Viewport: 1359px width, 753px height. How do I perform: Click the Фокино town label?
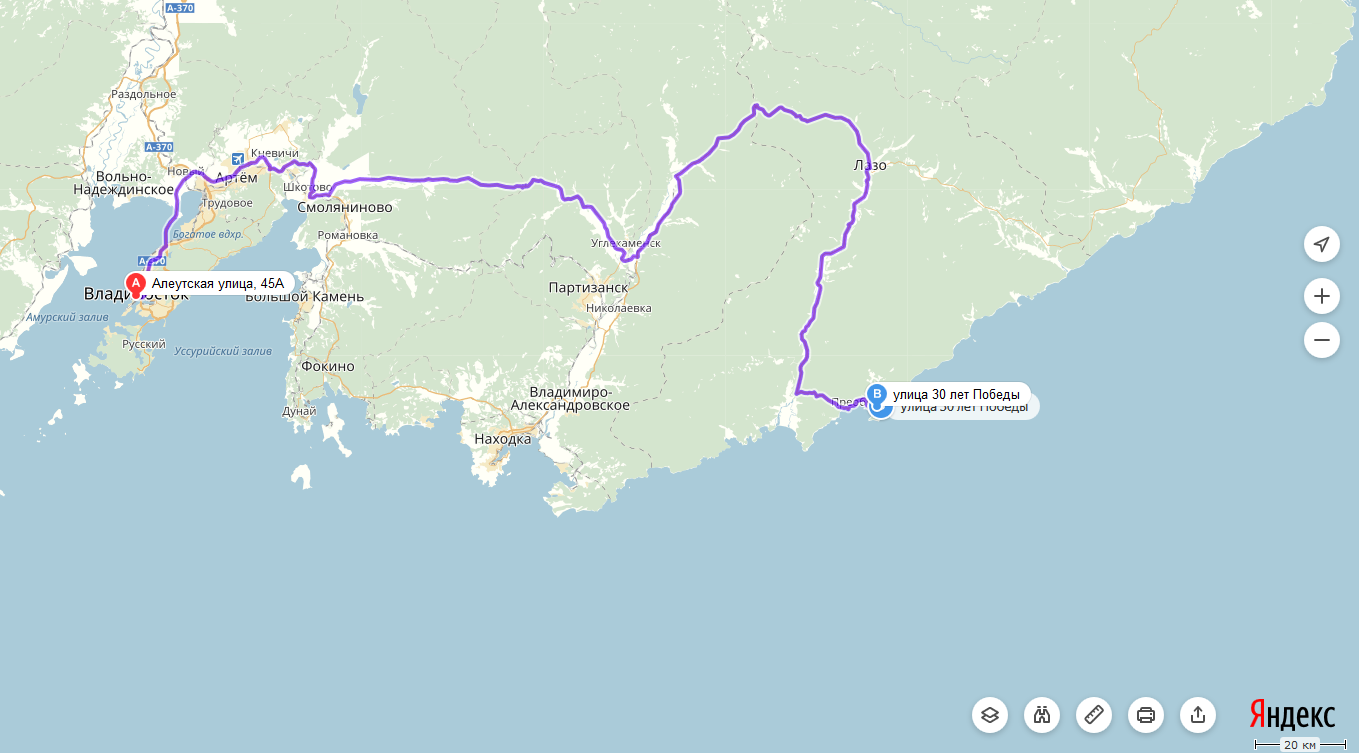[328, 366]
